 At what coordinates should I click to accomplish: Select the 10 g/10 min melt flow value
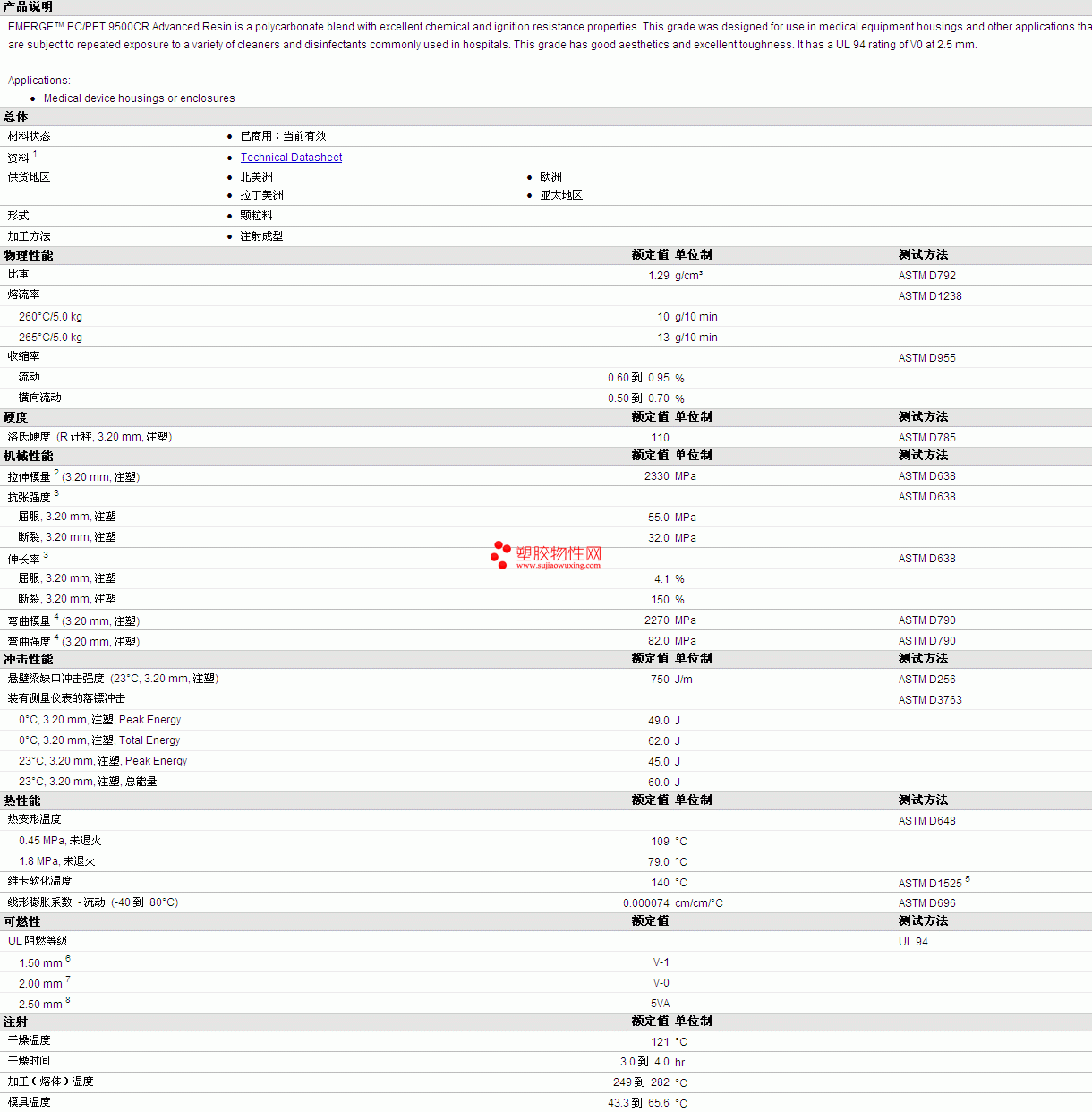687,317
